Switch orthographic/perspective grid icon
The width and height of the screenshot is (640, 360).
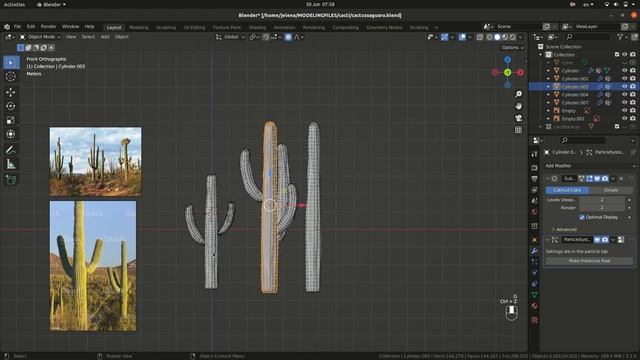[518, 130]
